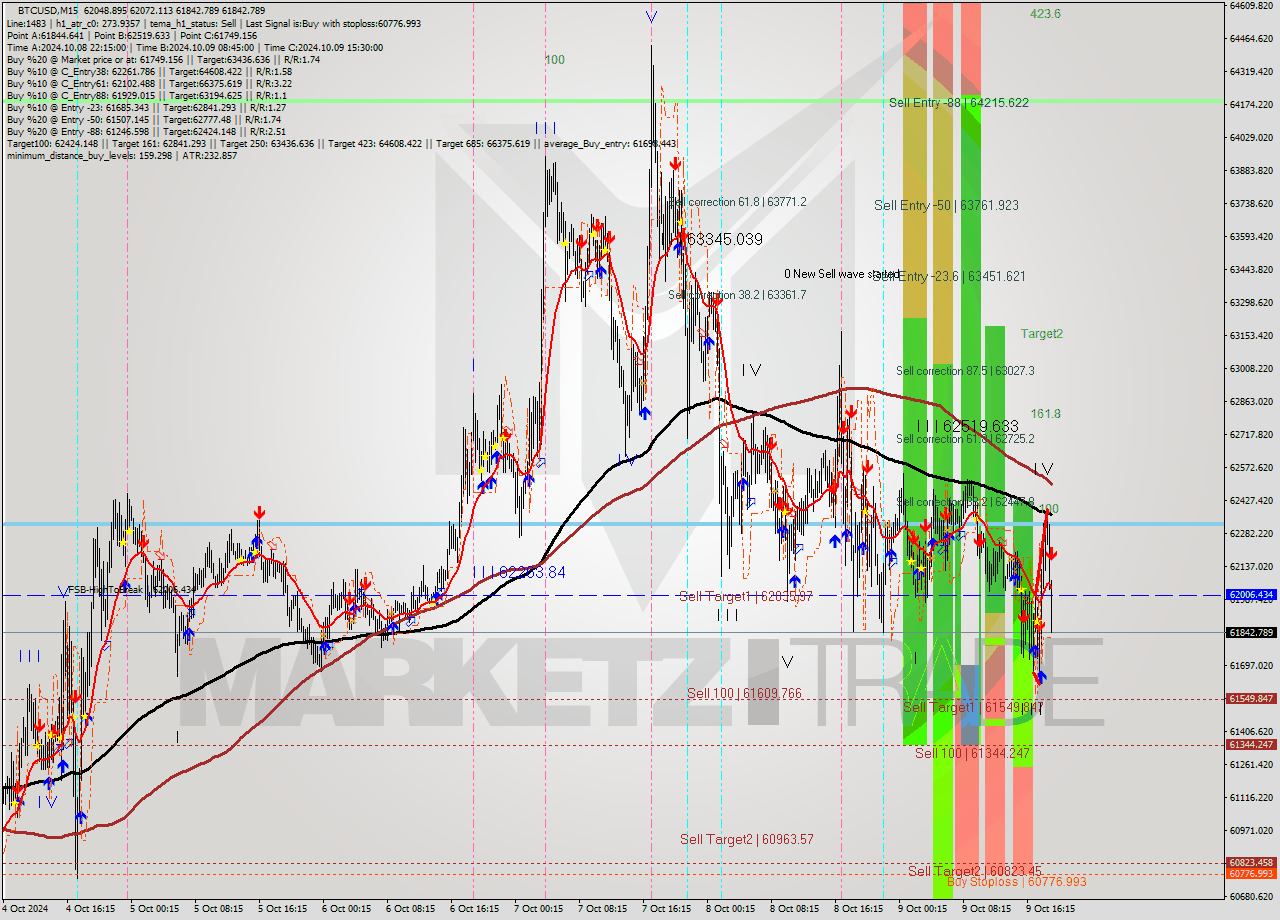Click the 'Buy %10 @ C_Entry38' line
Screen dimensions: 1280x920
[x=149, y=71]
